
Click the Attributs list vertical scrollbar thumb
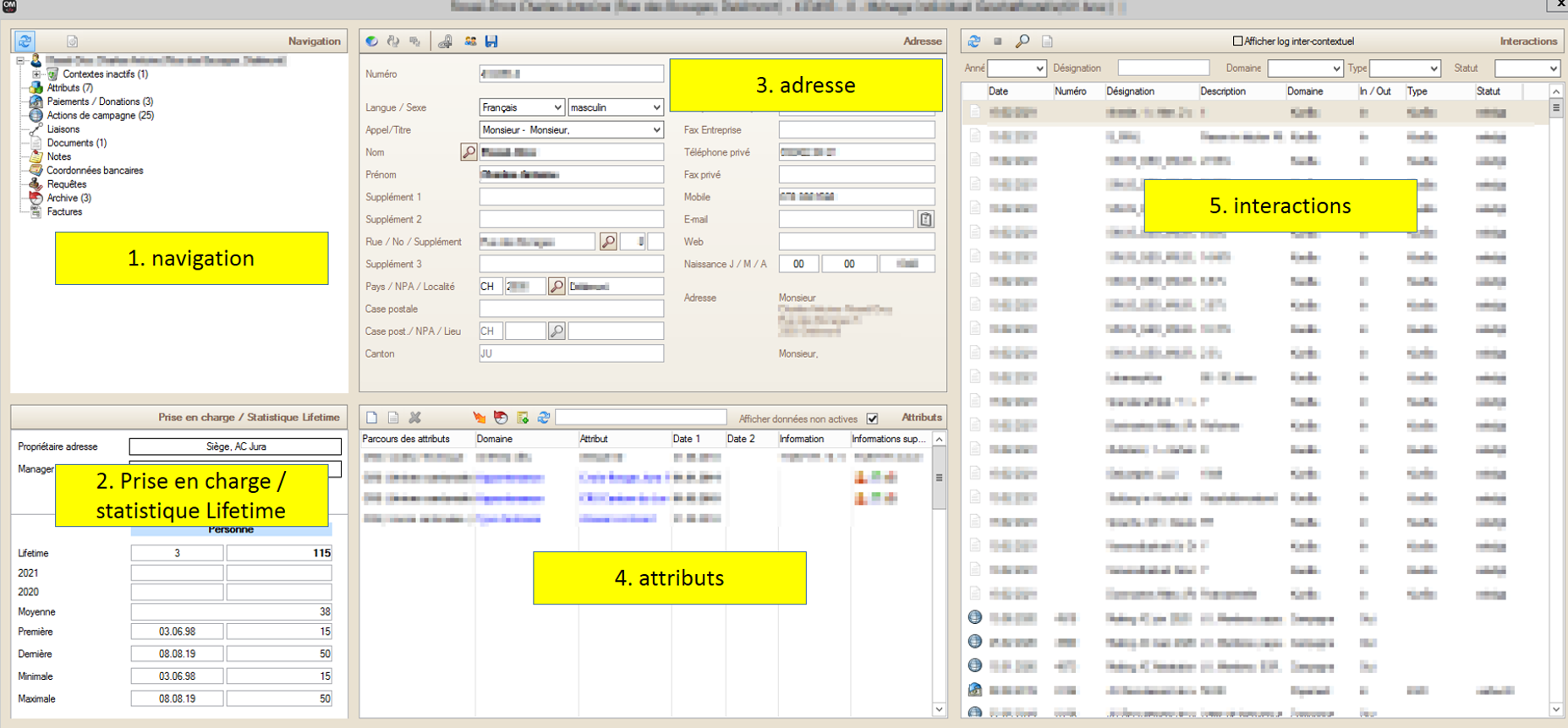coord(939,478)
